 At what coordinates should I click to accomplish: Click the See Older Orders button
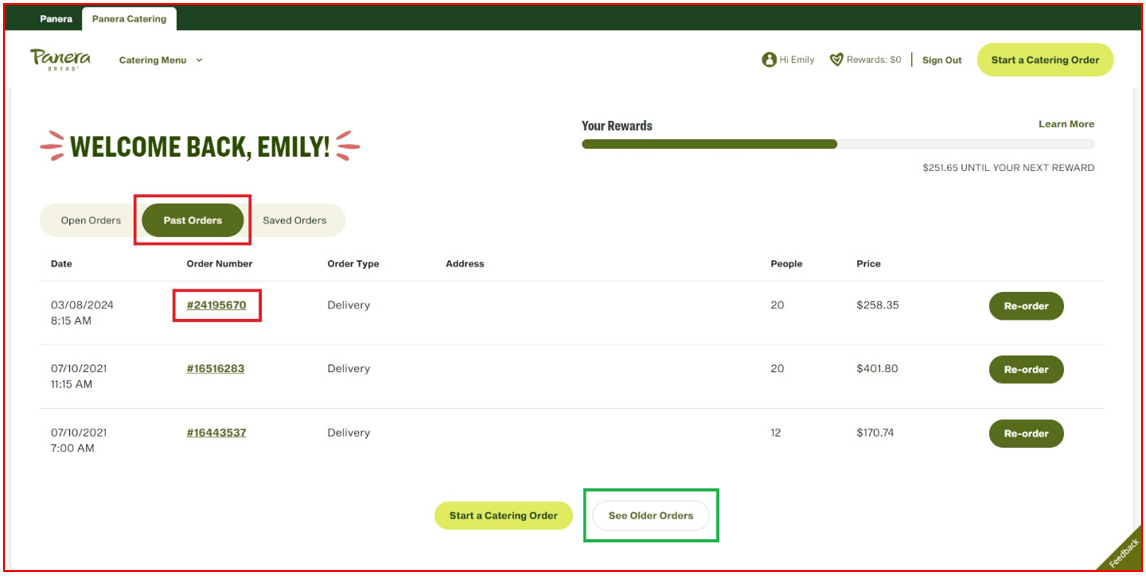650,515
